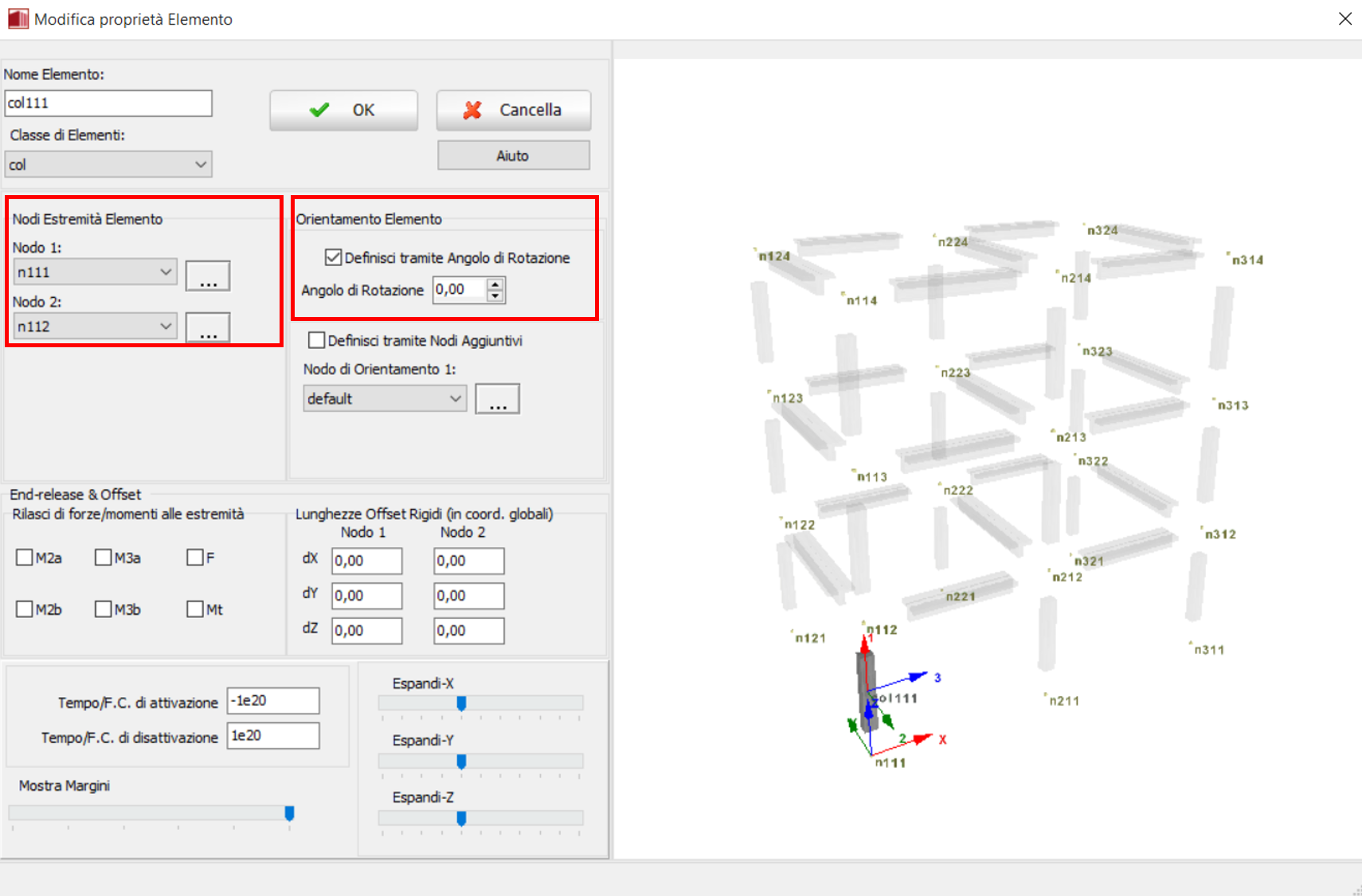The width and height of the screenshot is (1362, 896).
Task: Open the Aiuto help button
Action: point(513,156)
